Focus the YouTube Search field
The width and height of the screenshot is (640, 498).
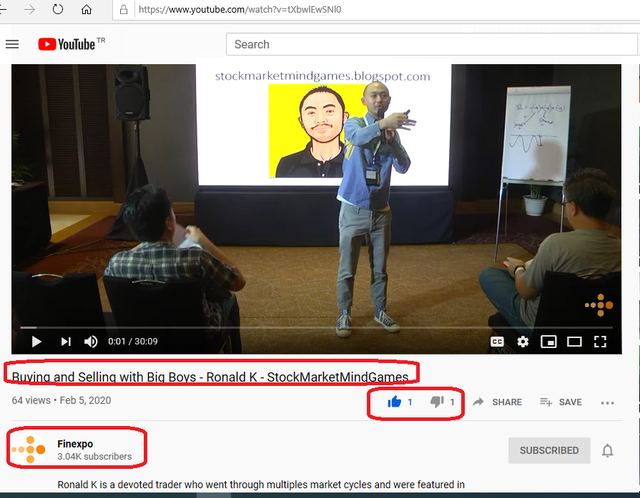coord(431,44)
